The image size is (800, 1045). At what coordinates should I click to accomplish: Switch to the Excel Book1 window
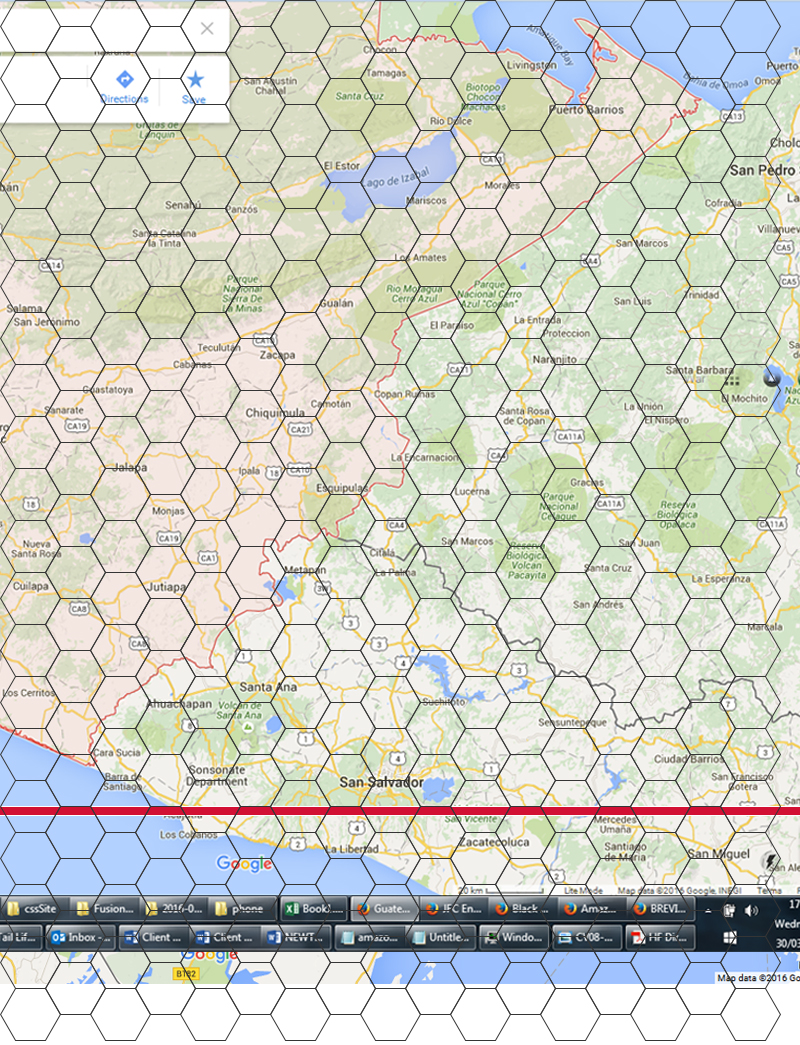tap(313, 908)
